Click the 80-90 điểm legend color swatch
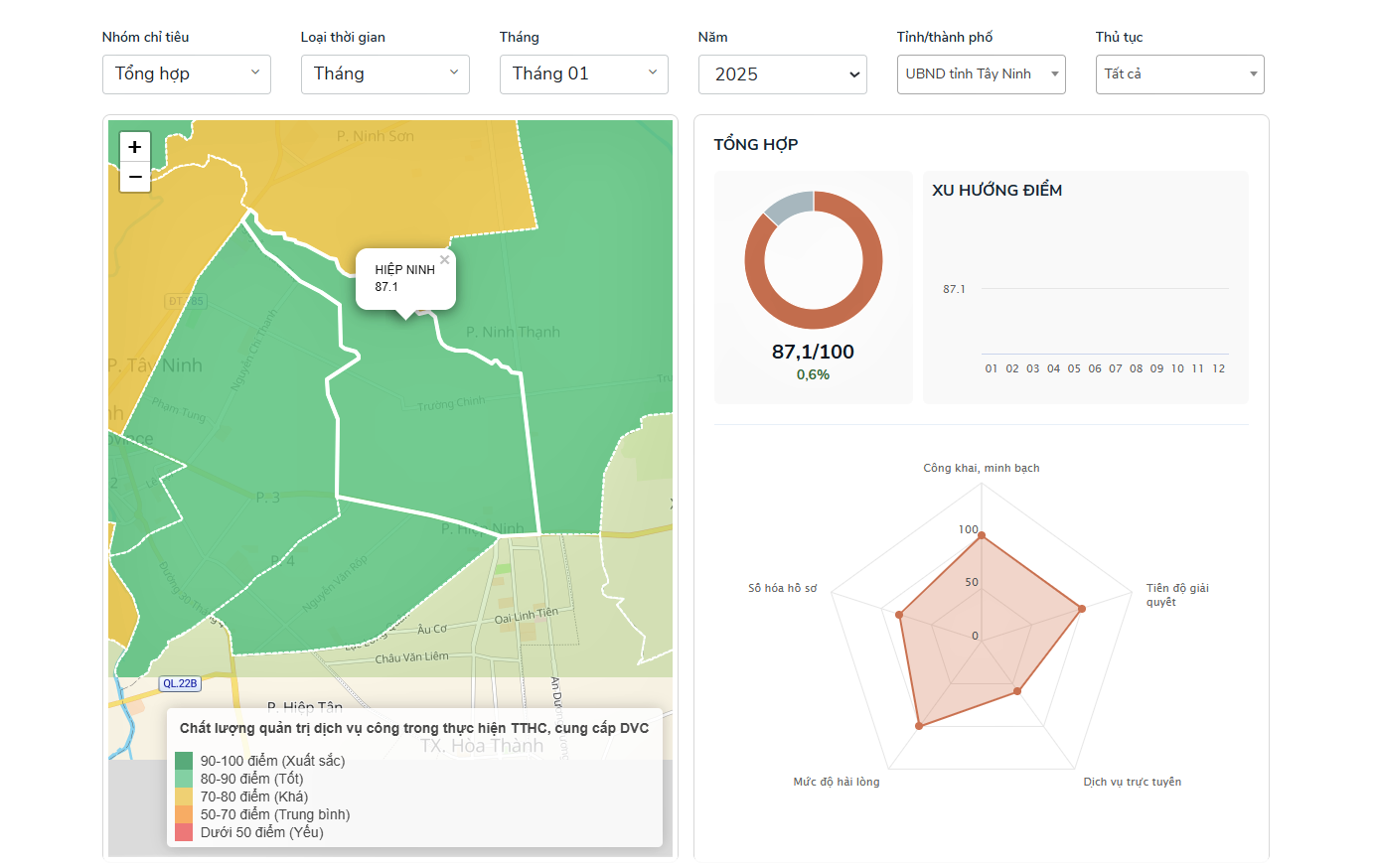 [184, 779]
